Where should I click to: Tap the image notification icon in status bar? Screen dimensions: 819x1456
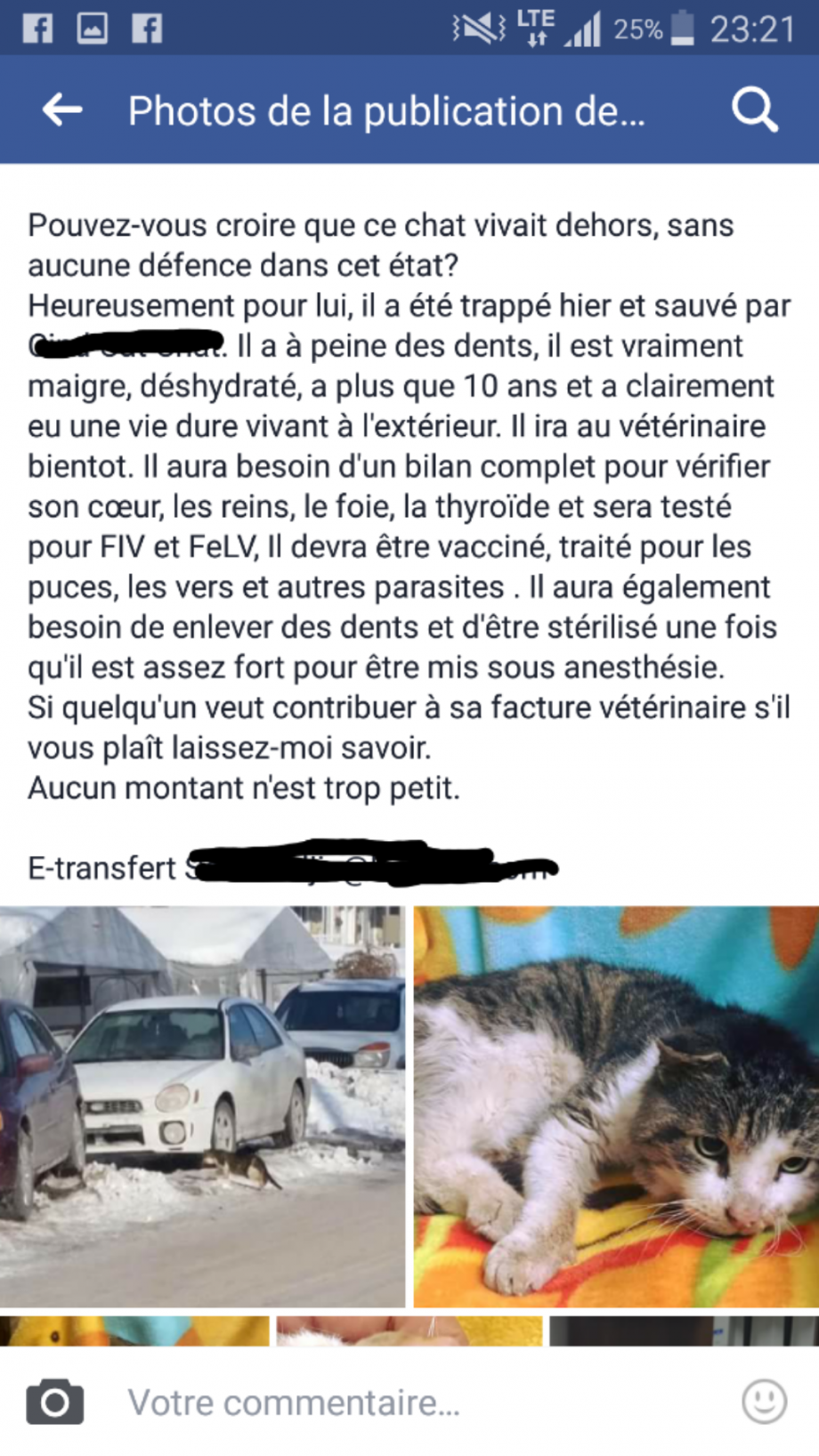tap(93, 28)
